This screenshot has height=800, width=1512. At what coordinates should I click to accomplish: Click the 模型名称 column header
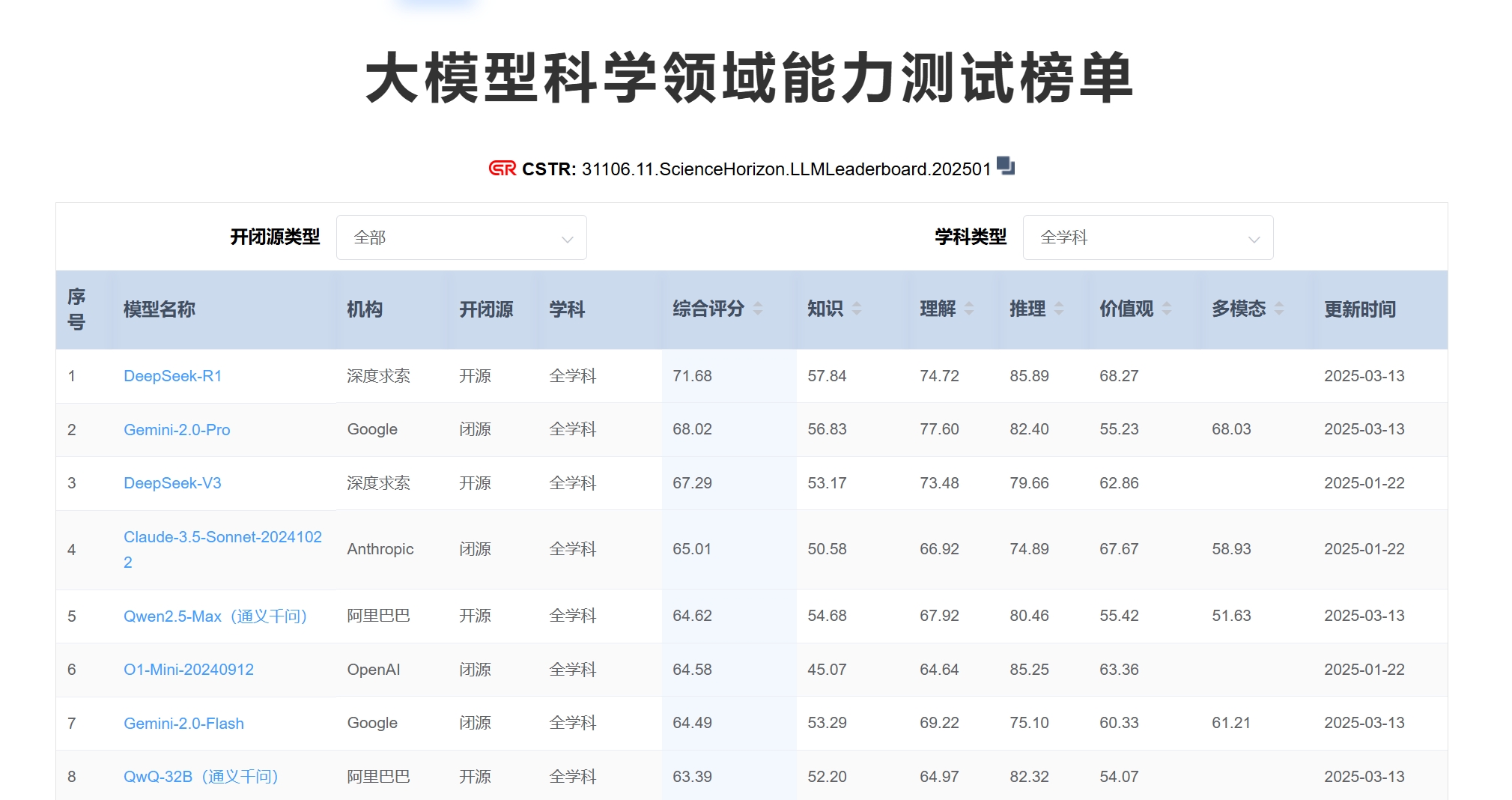point(159,309)
